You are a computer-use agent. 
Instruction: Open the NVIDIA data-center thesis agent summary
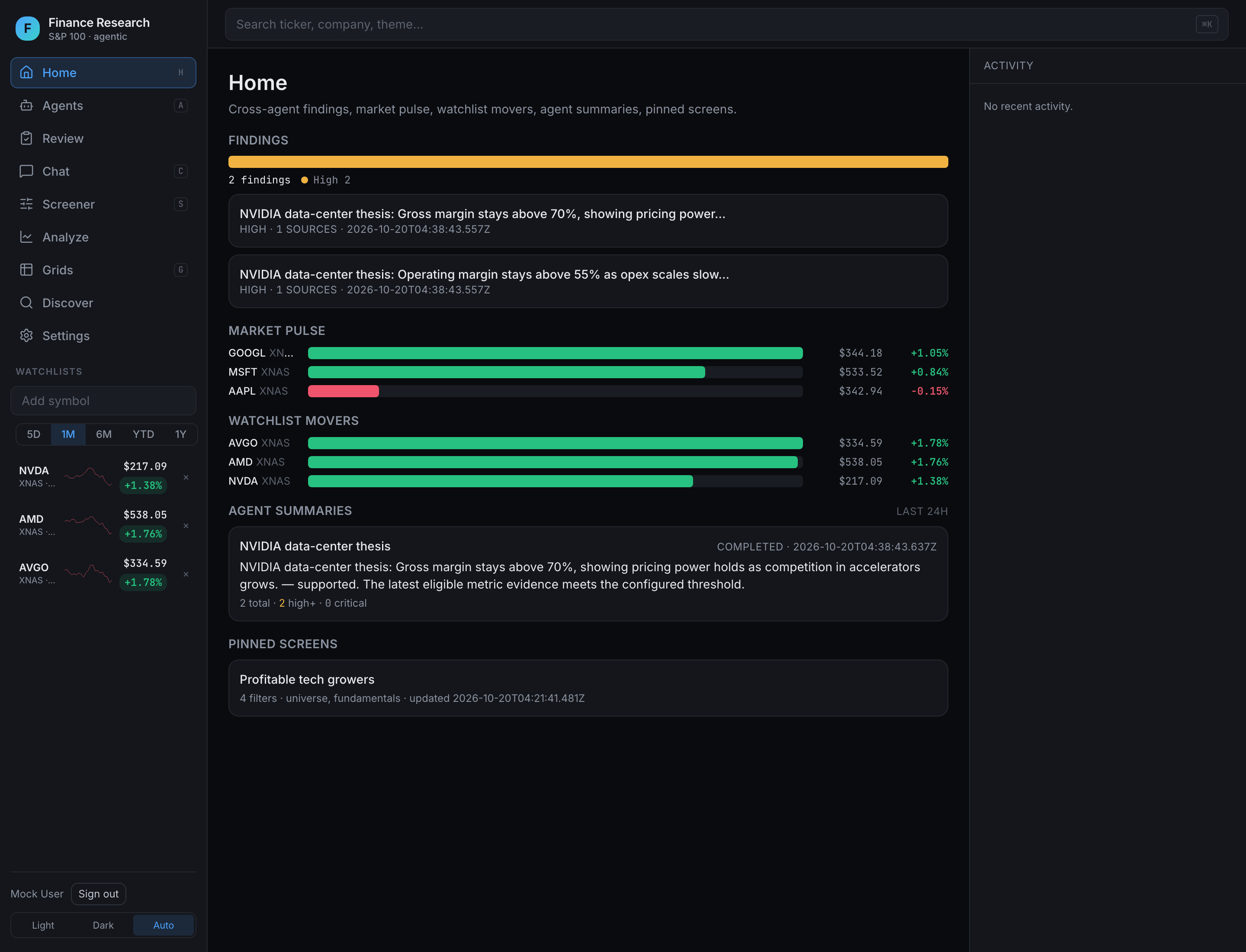588,573
